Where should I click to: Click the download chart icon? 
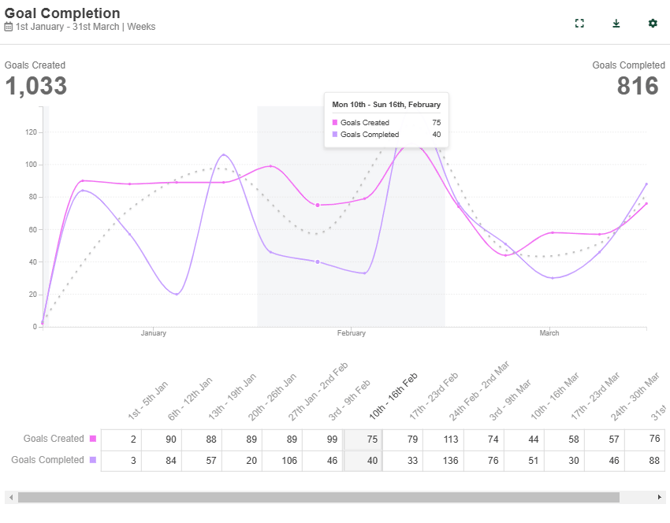click(616, 23)
